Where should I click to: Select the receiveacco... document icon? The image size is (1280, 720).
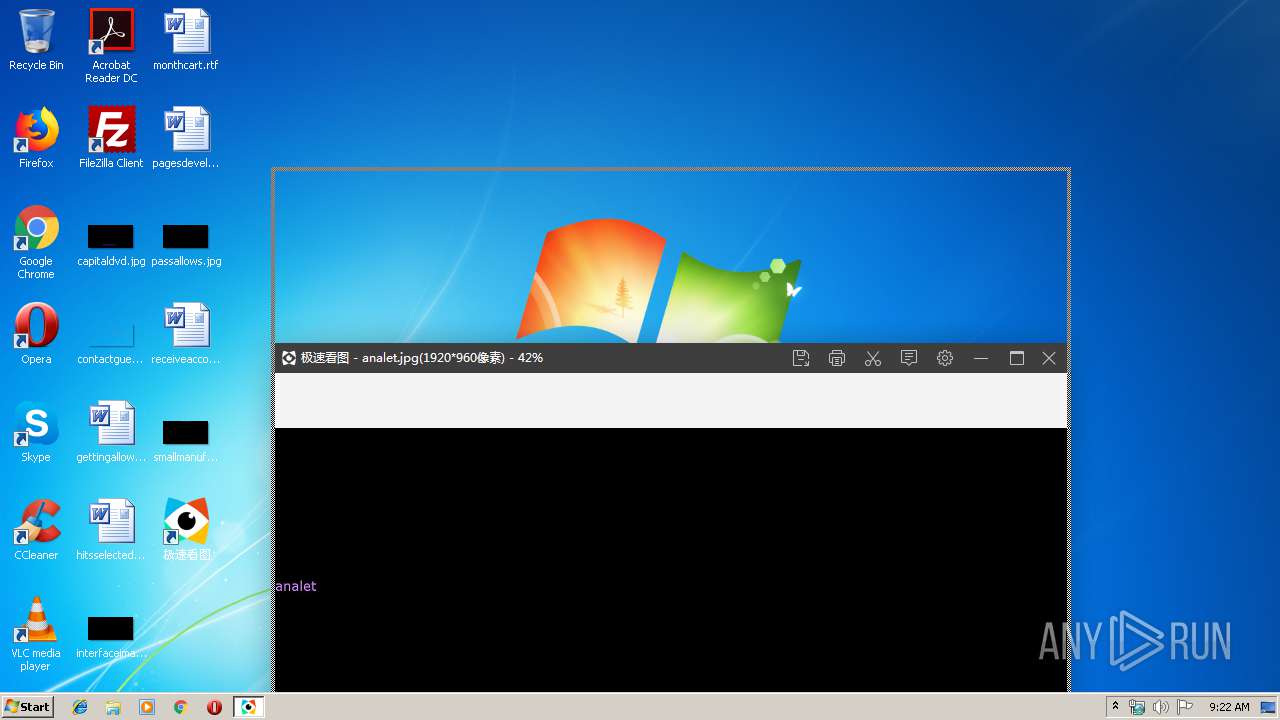tap(186, 334)
